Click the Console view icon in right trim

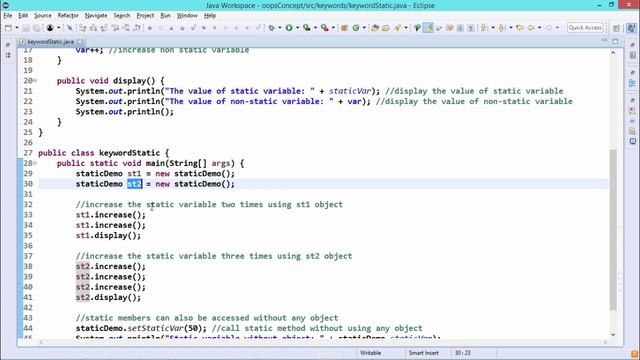tap(632, 141)
